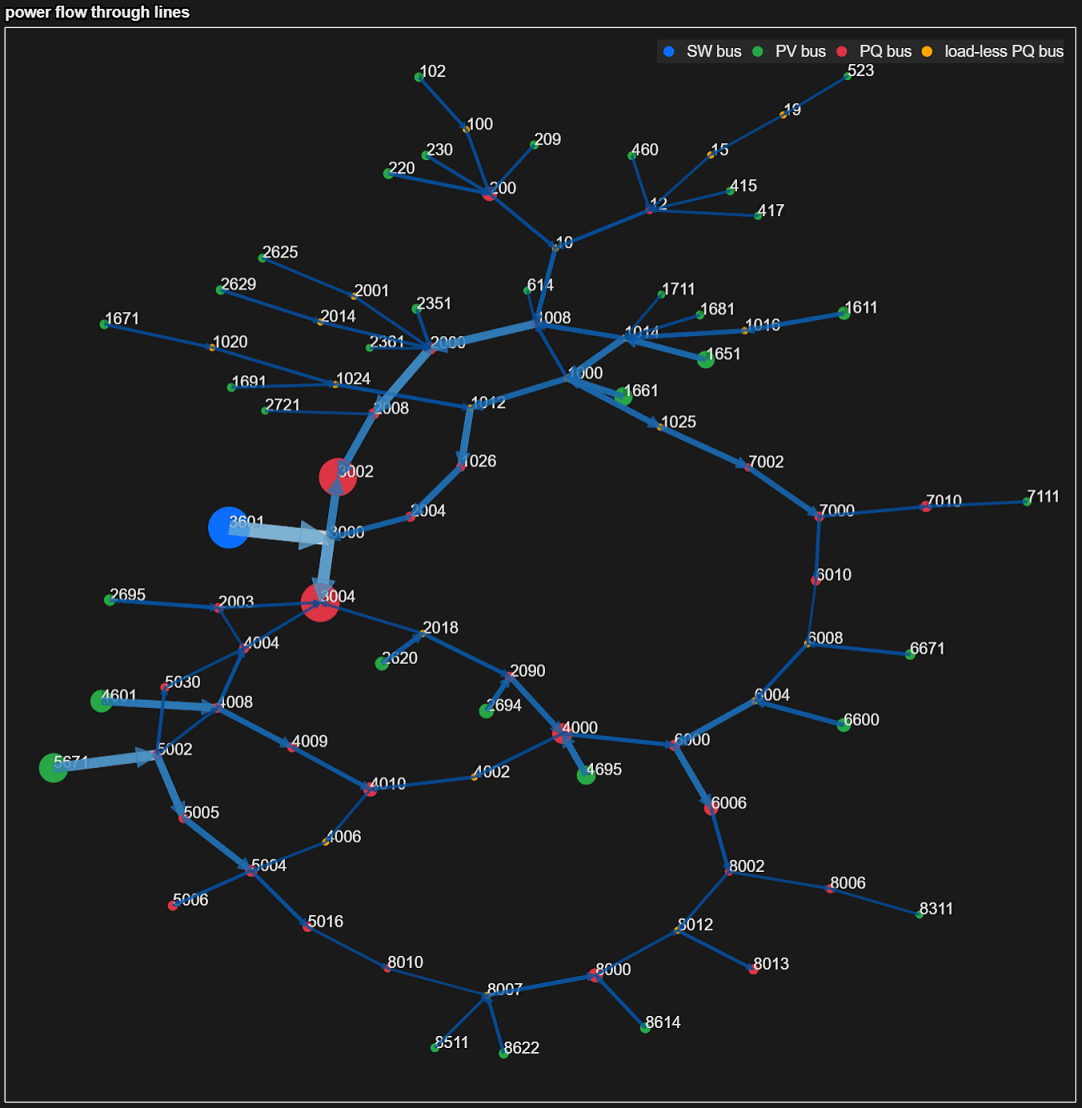
Task: Click the PV bus node 4695
Action: (x=585, y=774)
